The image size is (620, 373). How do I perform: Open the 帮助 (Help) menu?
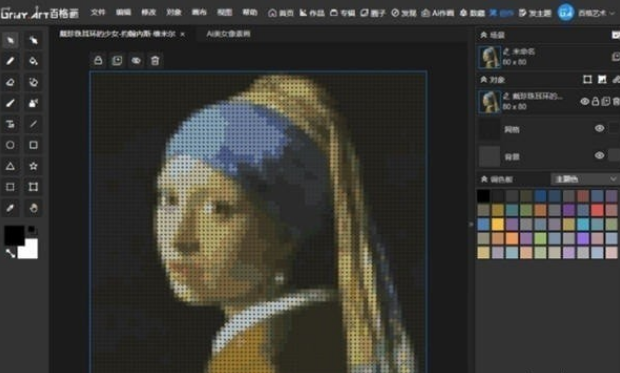point(250,12)
